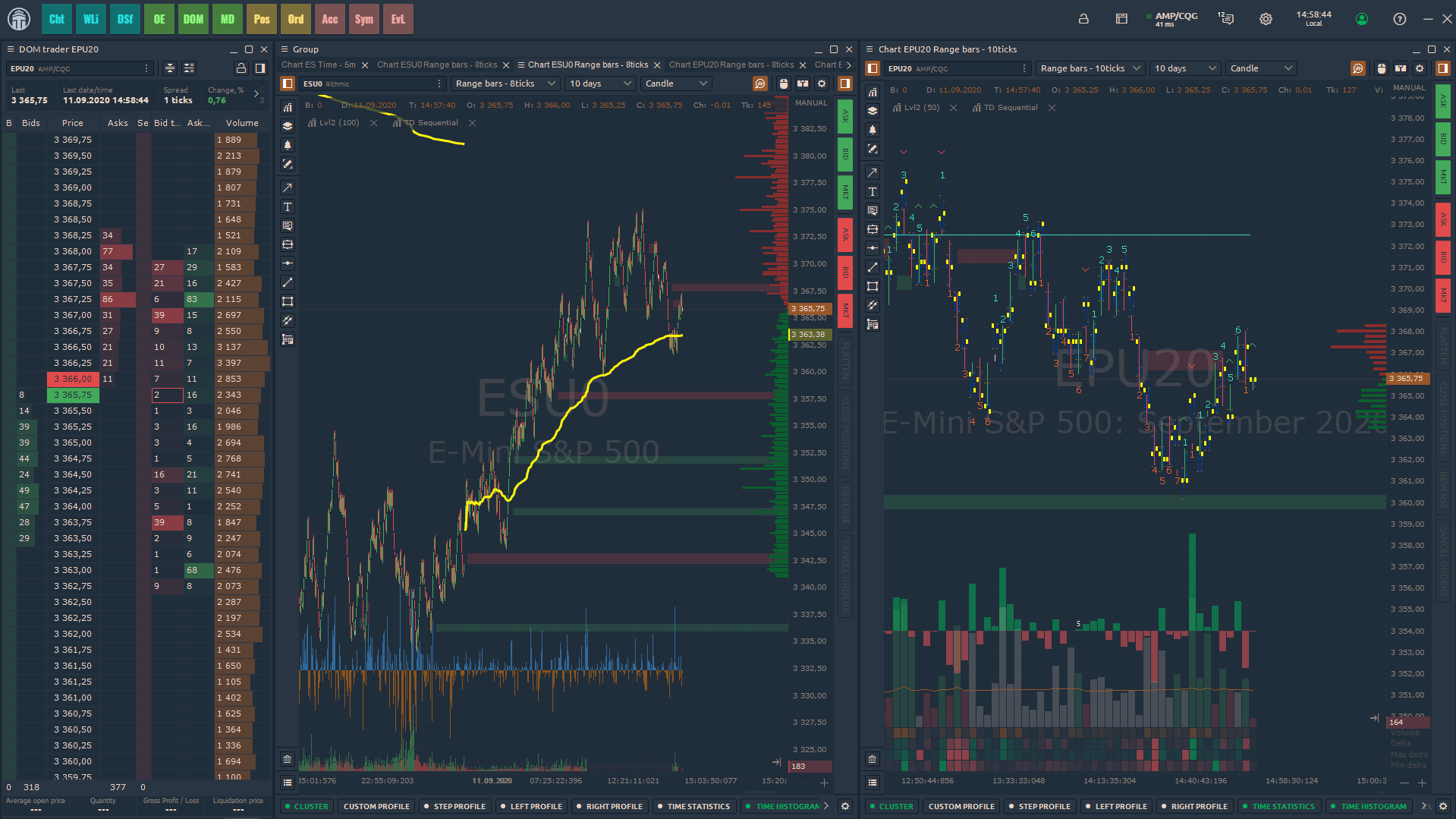Toggle TIME HISTOGRAM in EPU20 chart bottom bar
The width and height of the screenshot is (1456, 819).
(1370, 806)
